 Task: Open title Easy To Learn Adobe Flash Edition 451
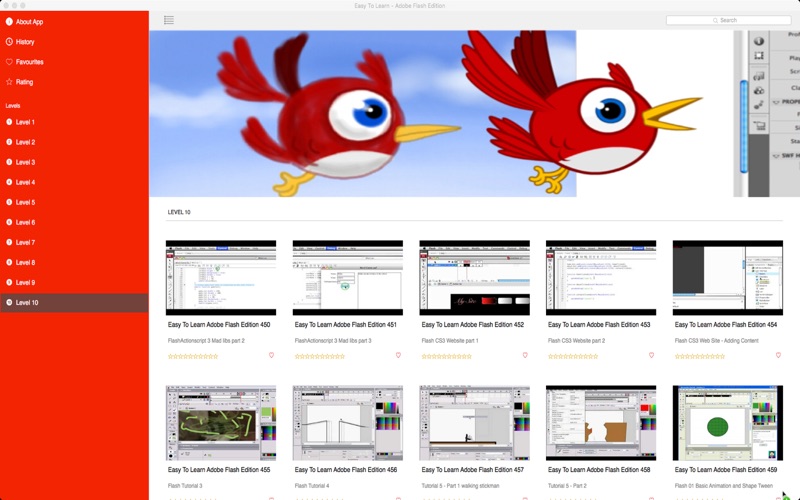(x=345, y=324)
